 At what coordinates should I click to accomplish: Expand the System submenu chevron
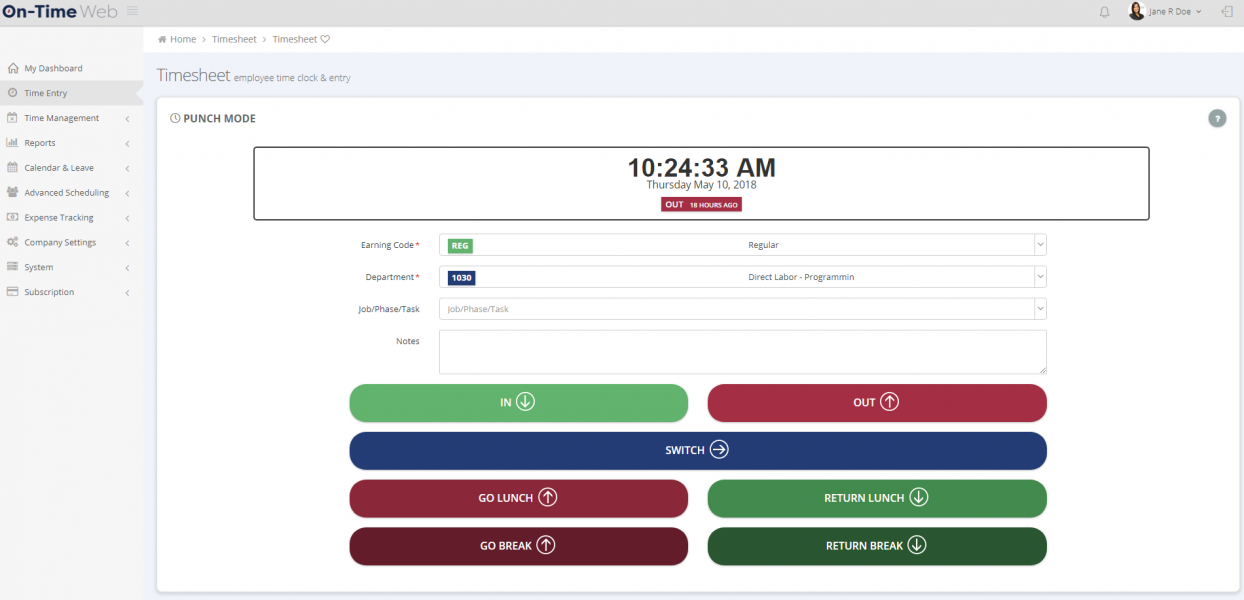pos(128,268)
